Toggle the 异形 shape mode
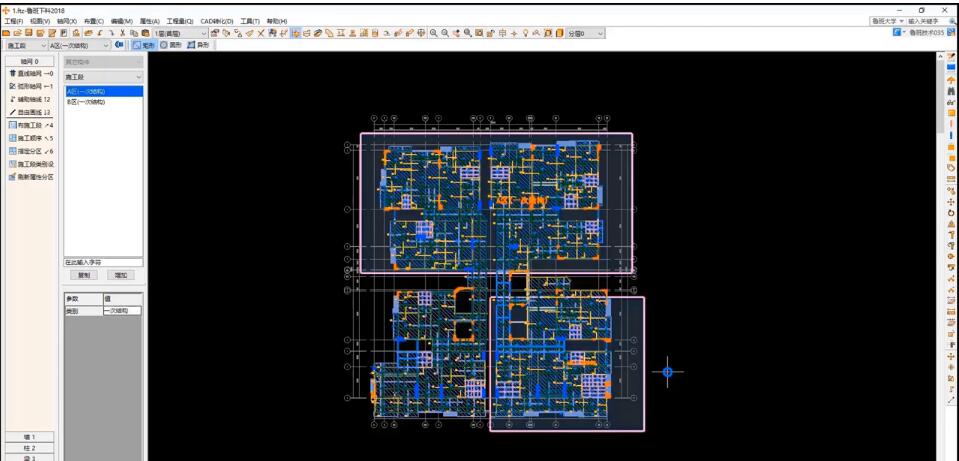959x461 pixels. point(199,45)
